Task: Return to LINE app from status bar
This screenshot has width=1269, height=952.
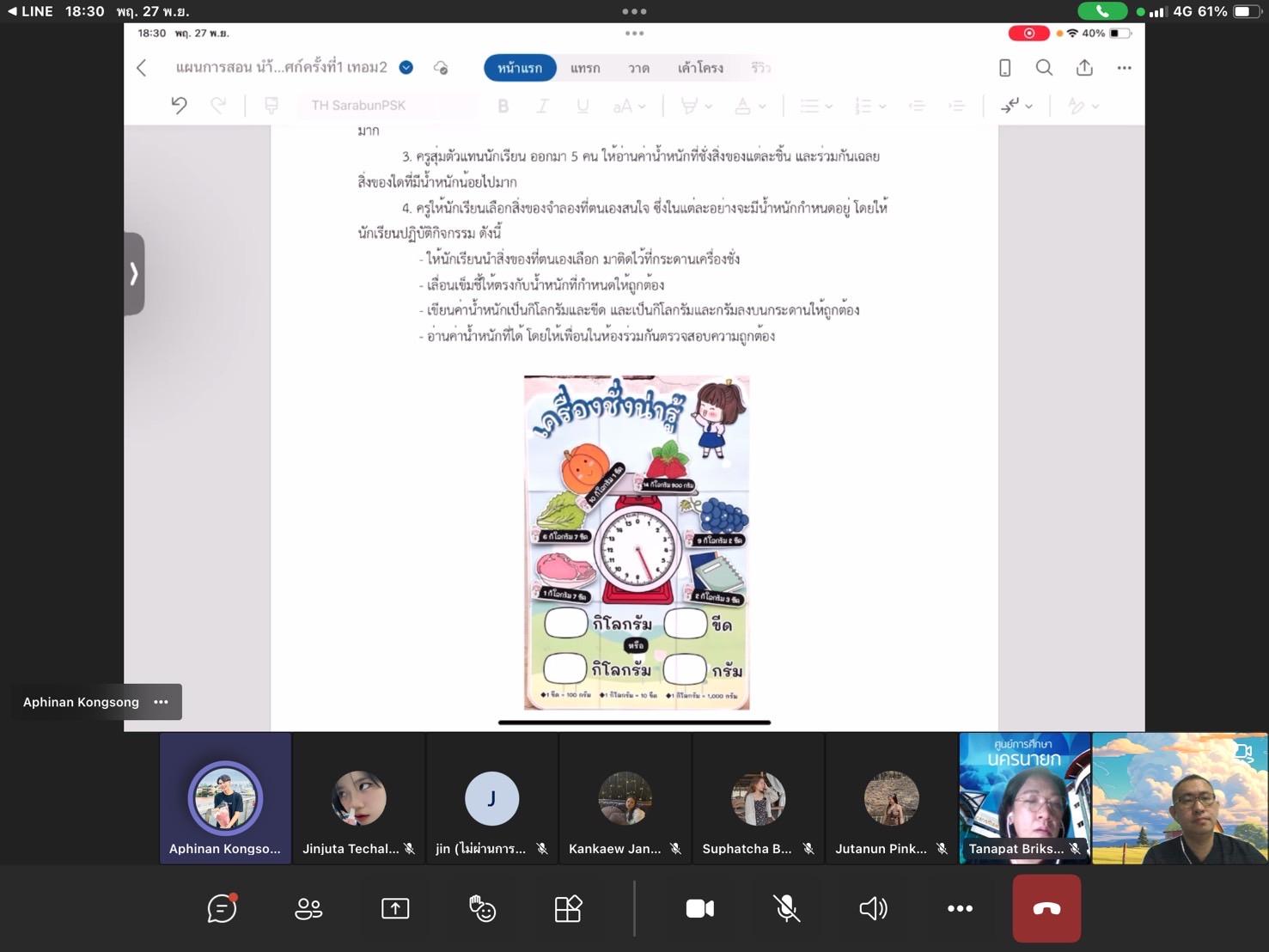Action: click(x=30, y=11)
